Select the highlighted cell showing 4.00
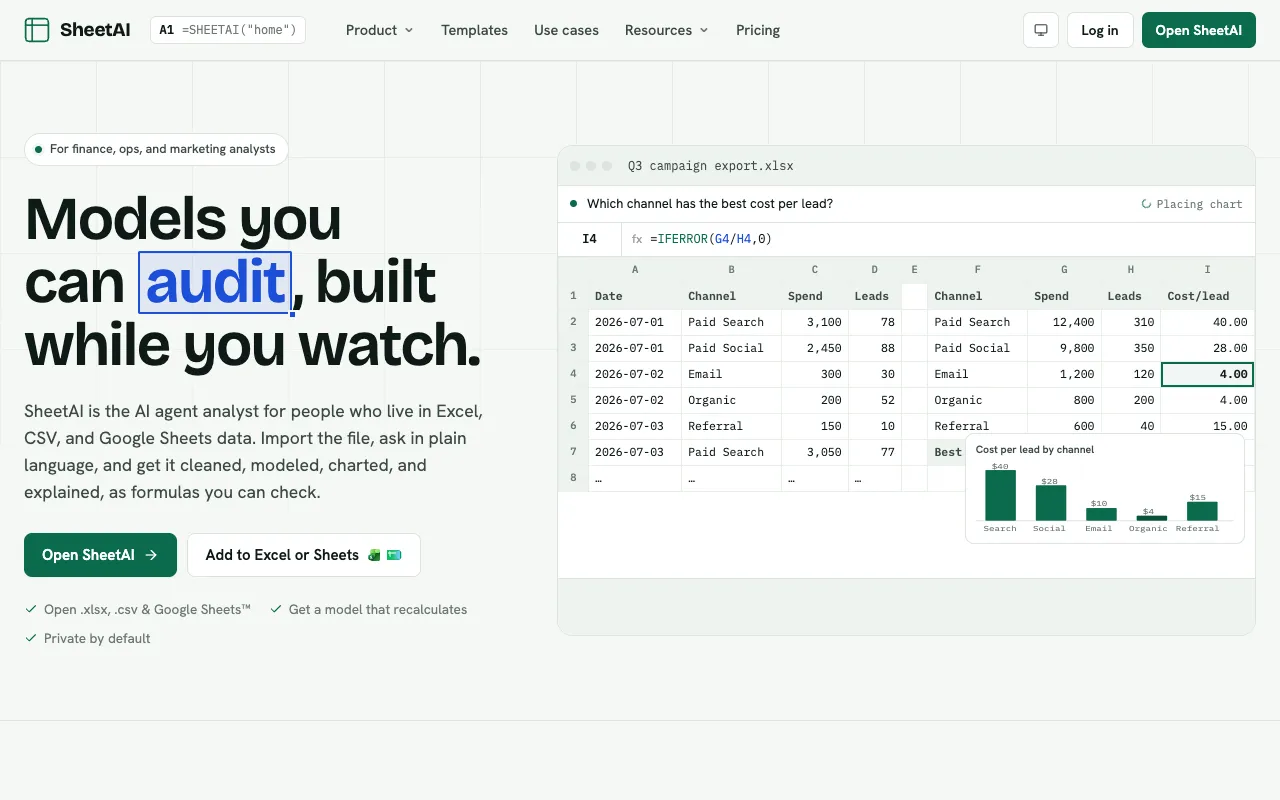Screen dimensions: 1280x800 (1207, 374)
